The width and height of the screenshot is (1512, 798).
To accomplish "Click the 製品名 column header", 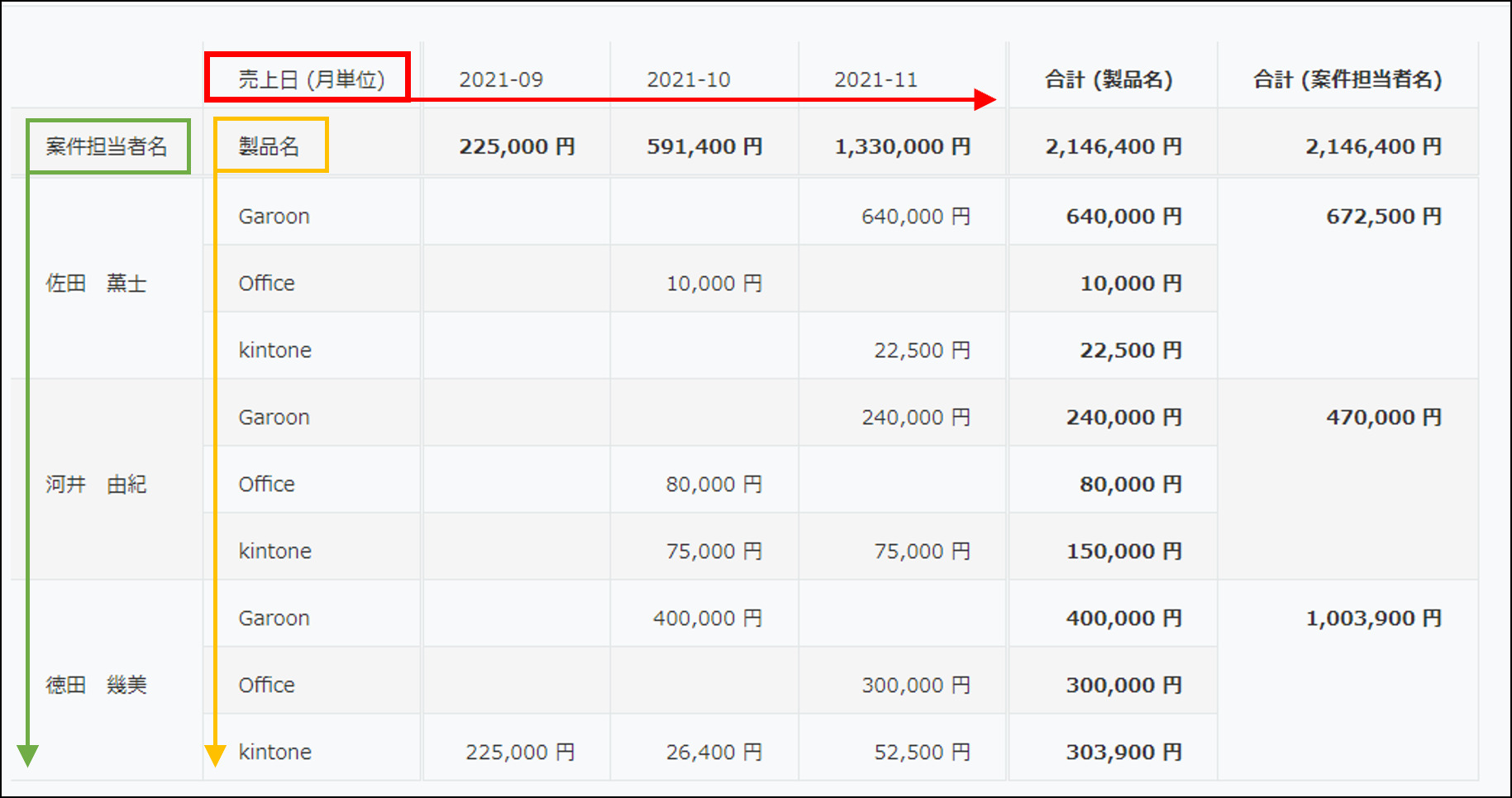I will (269, 146).
